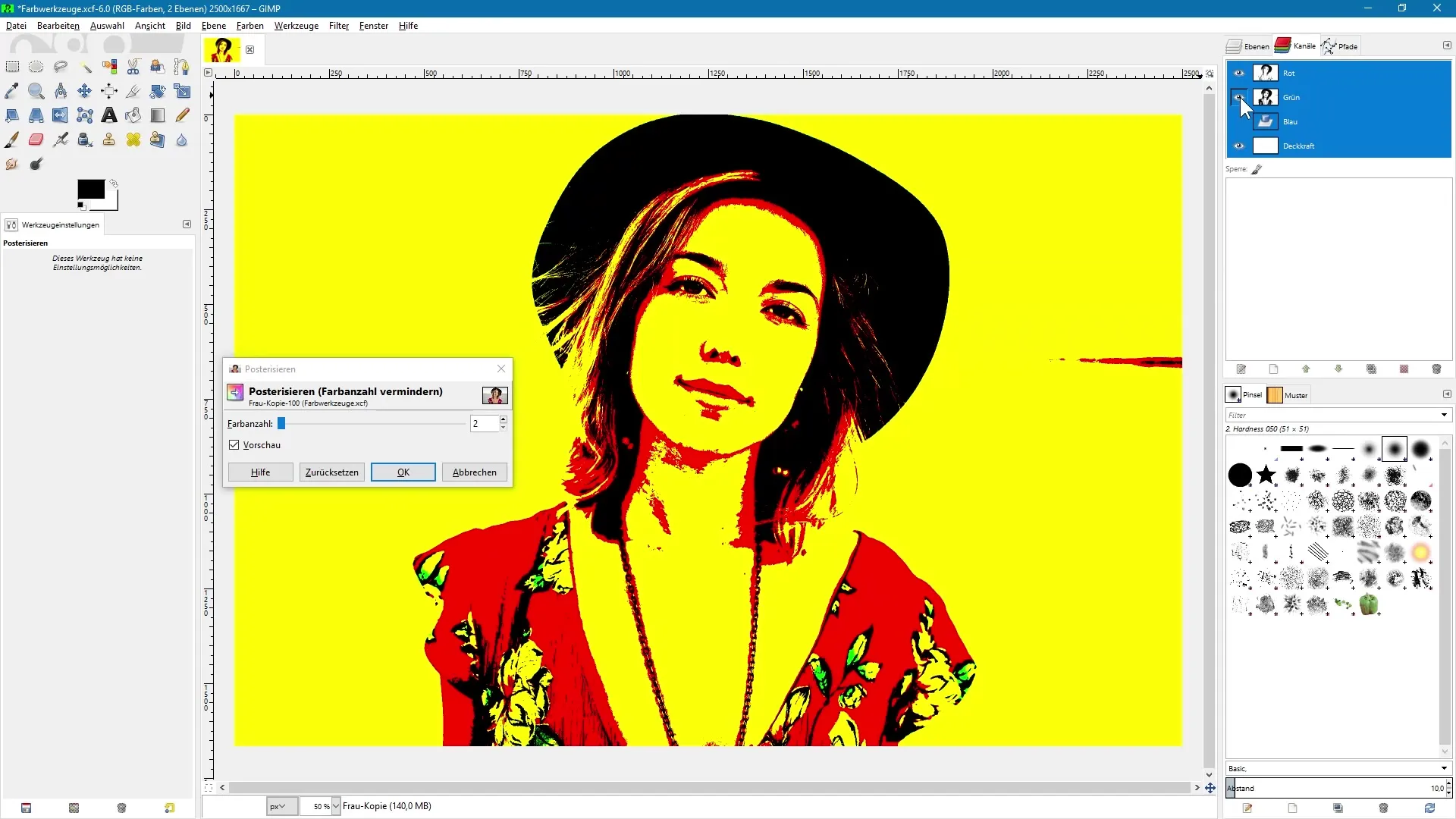Viewport: 1456px width, 819px height.
Task: Toggle visibility of the Deckkraft channel
Action: click(x=1239, y=146)
